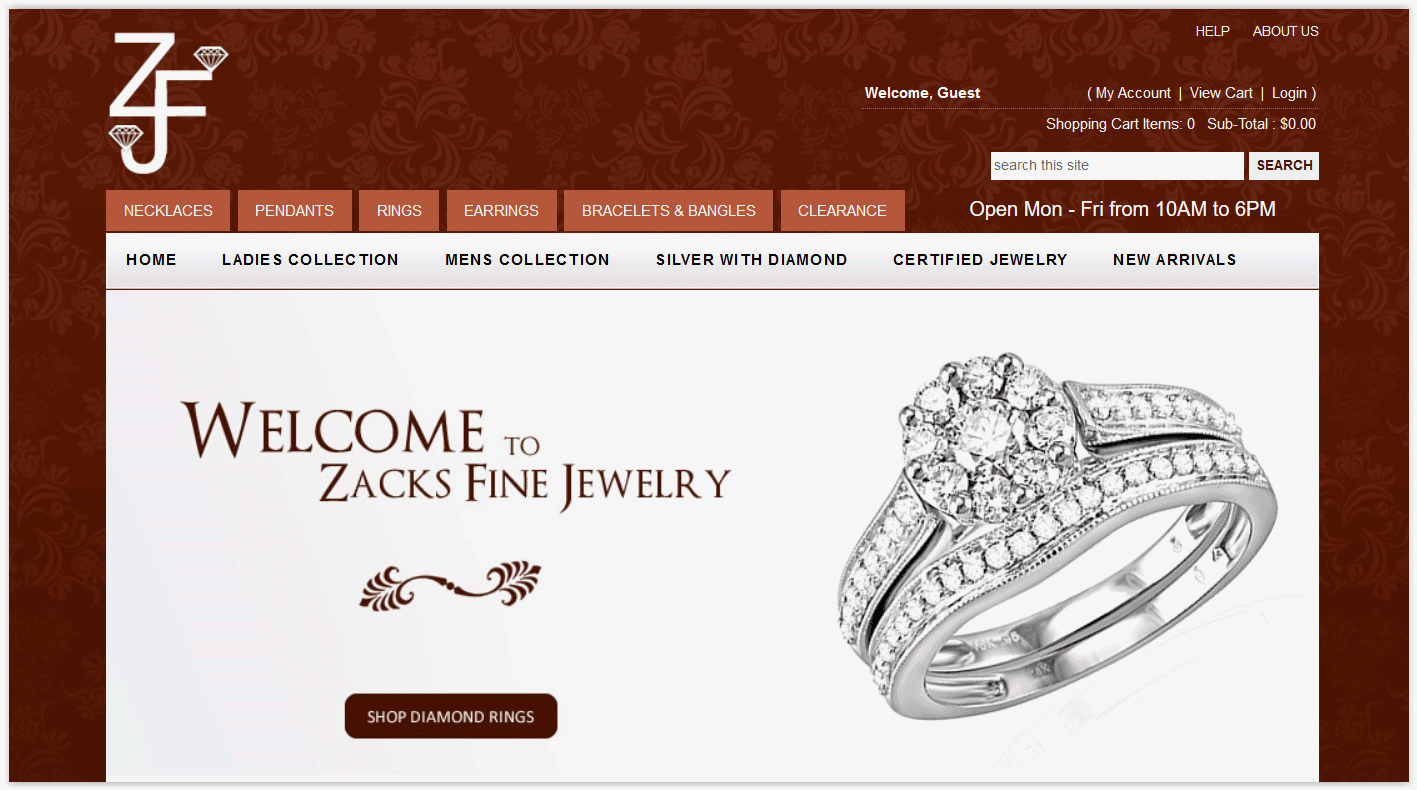View the New Arrivals menu

[1174, 260]
